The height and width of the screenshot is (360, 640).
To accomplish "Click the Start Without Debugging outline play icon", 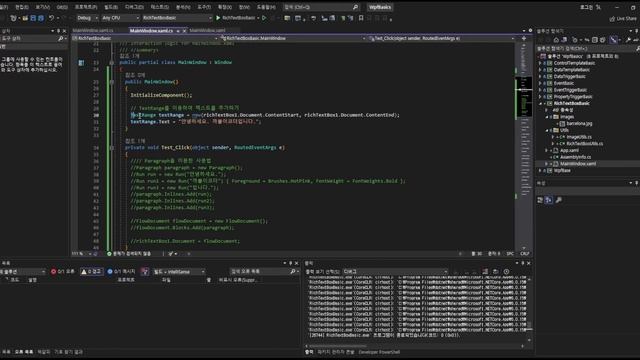I will point(264,18).
